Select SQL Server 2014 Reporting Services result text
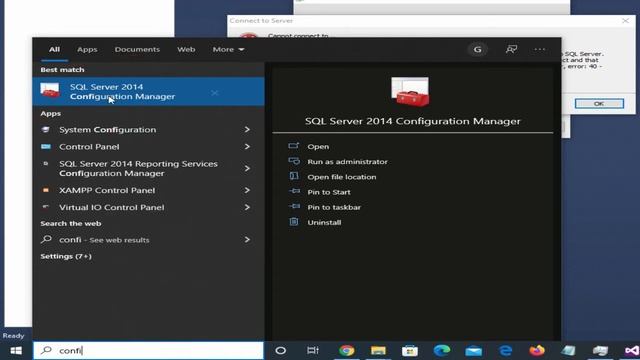Viewport: 640px width, 360px height. (138, 168)
